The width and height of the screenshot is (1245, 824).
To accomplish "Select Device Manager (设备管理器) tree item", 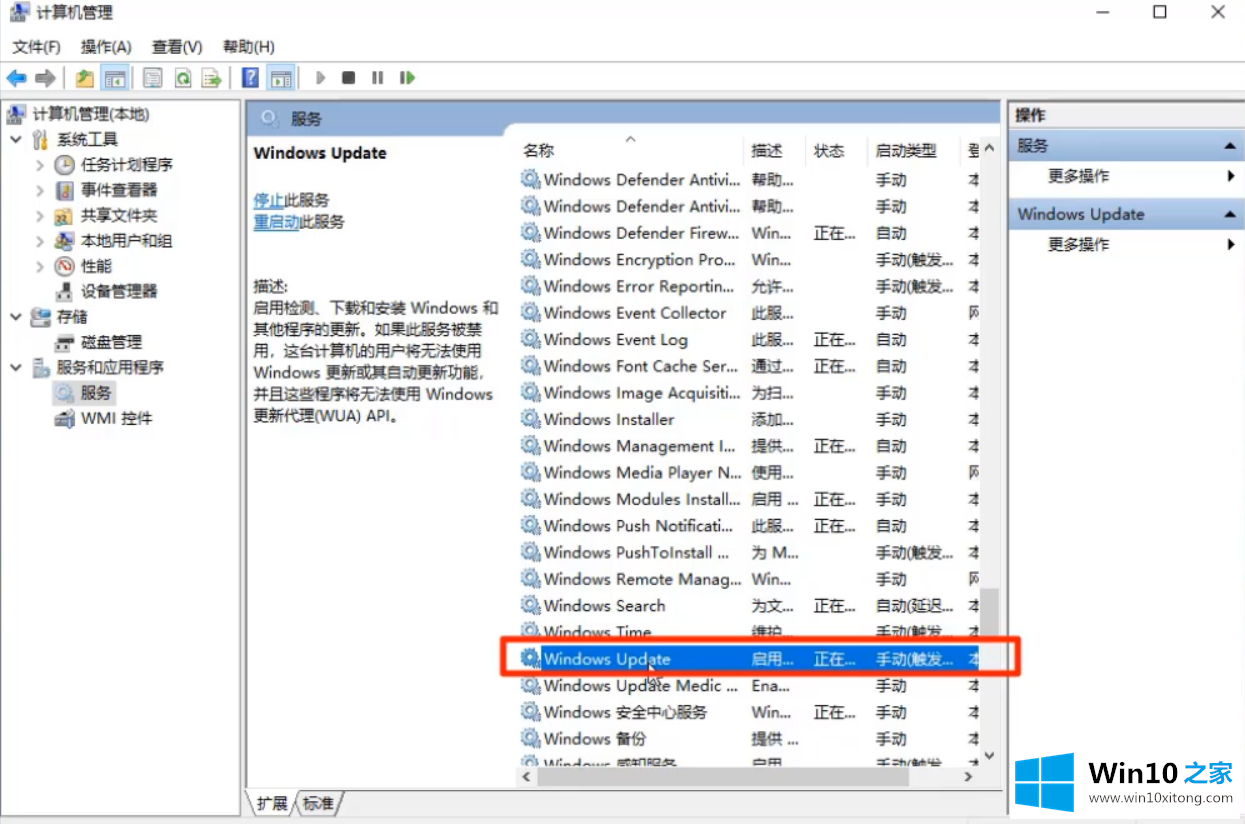I will tap(118, 291).
